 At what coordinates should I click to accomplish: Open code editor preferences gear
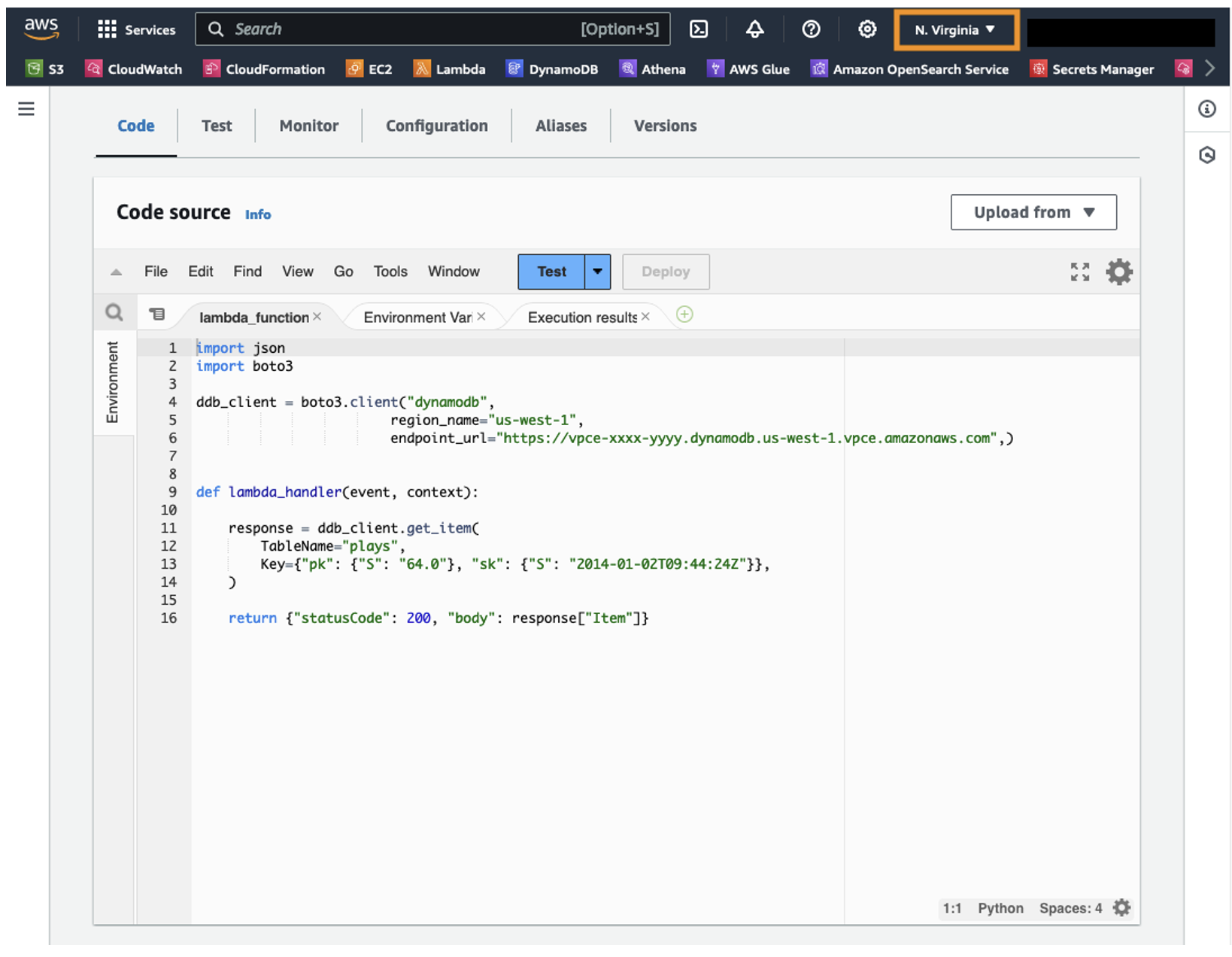[1118, 272]
